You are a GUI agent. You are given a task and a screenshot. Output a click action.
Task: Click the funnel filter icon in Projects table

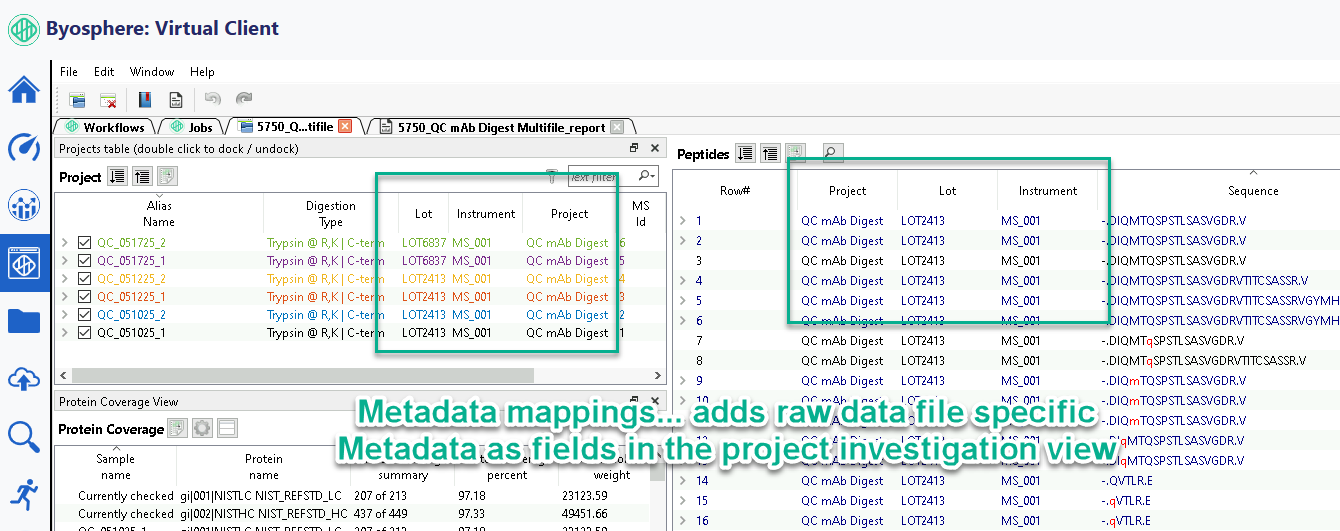[x=551, y=176]
